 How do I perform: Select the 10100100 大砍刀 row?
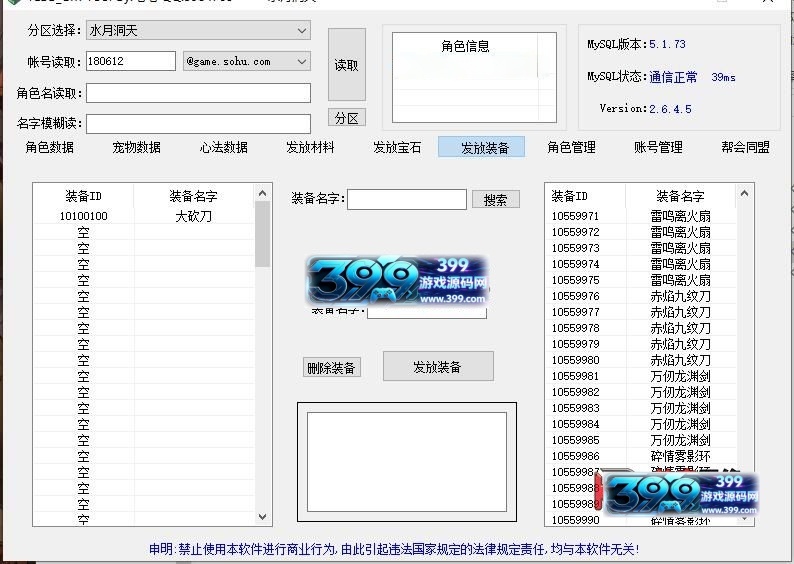point(144,216)
